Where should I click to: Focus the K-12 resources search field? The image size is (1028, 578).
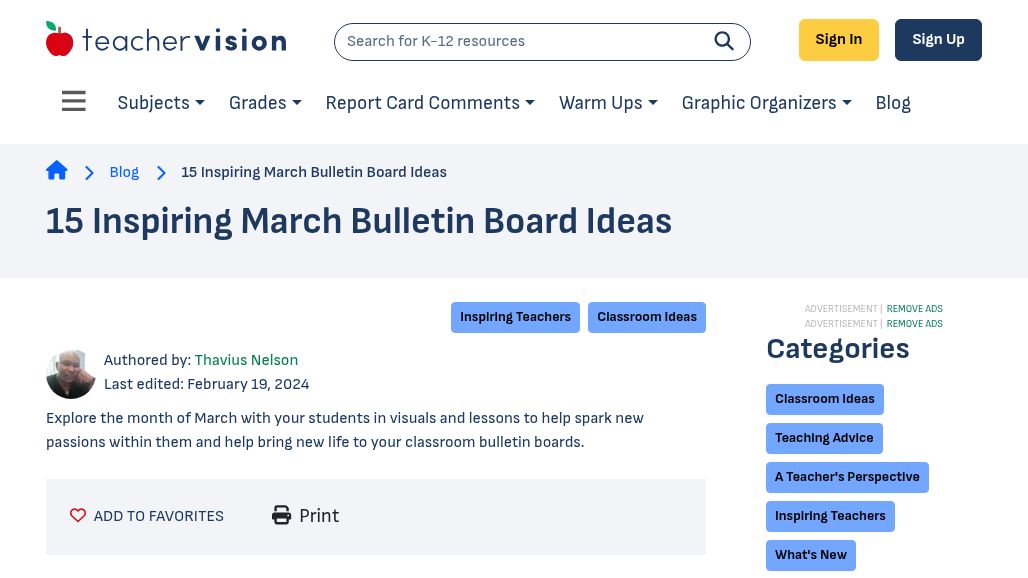pos(520,41)
